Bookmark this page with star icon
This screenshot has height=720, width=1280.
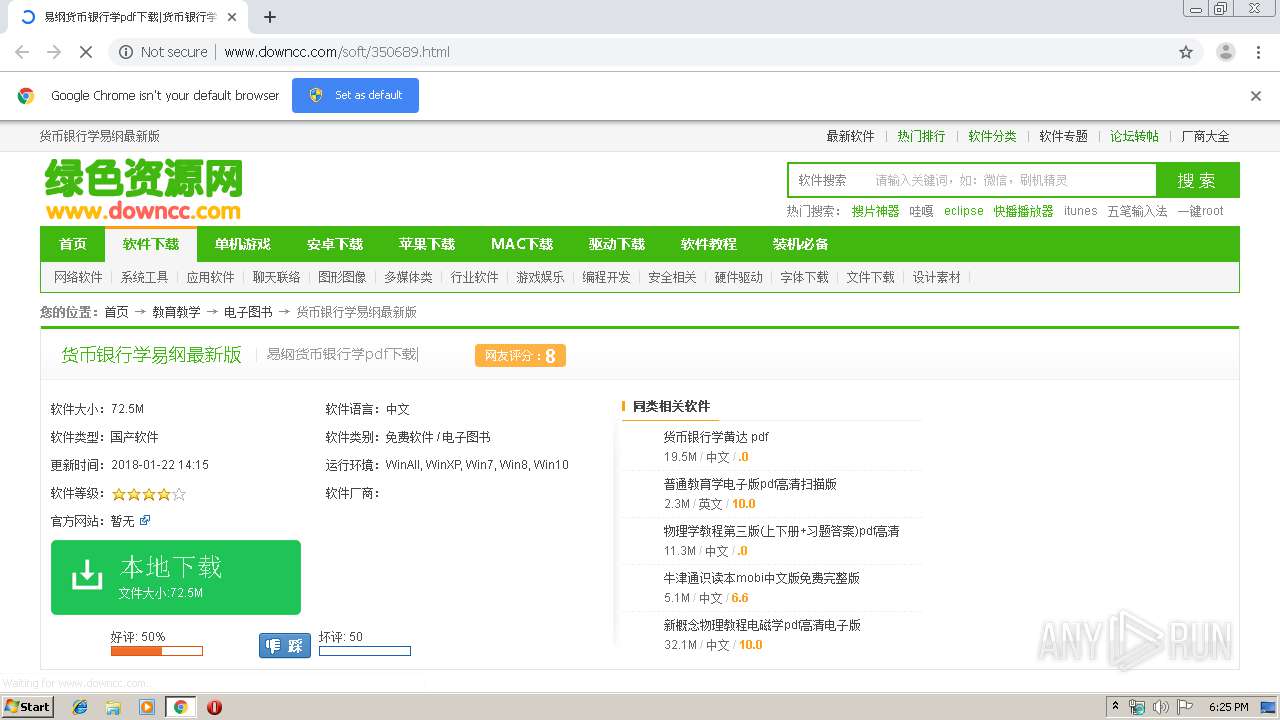(x=1186, y=52)
